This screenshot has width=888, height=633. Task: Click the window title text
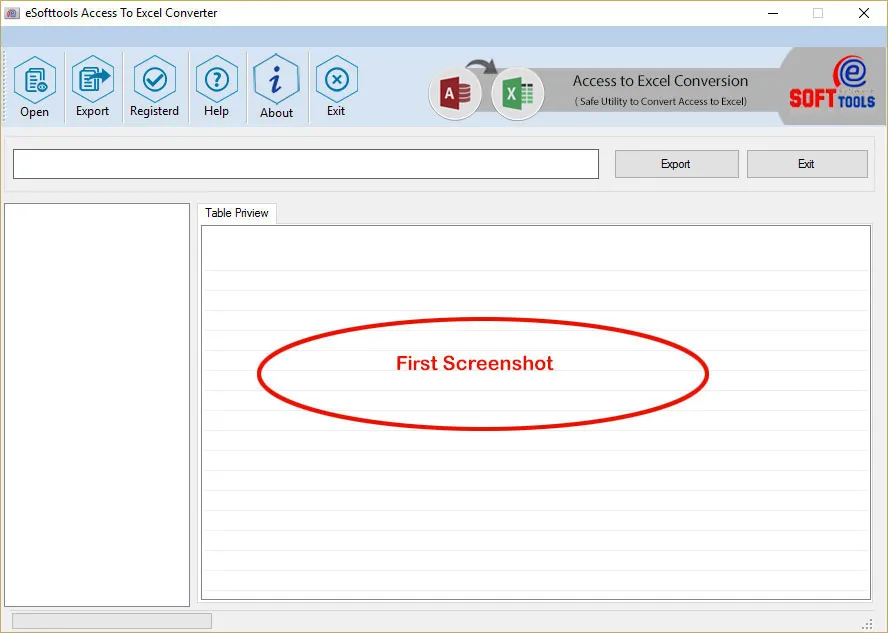tap(121, 13)
